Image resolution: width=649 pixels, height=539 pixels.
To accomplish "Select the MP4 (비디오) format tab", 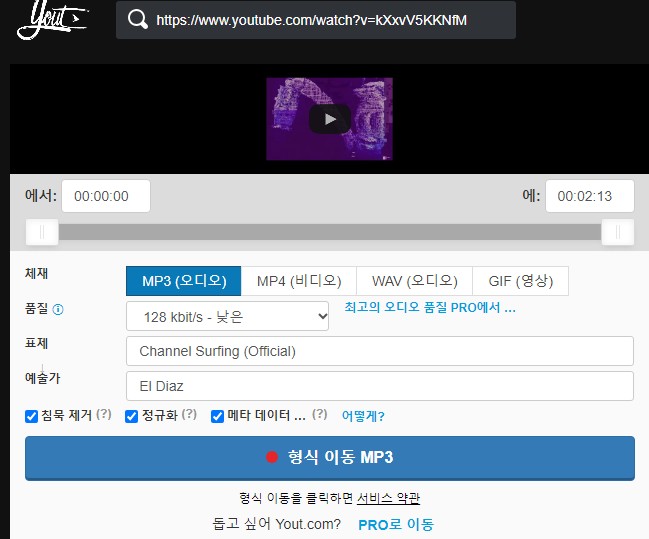I will click(299, 281).
